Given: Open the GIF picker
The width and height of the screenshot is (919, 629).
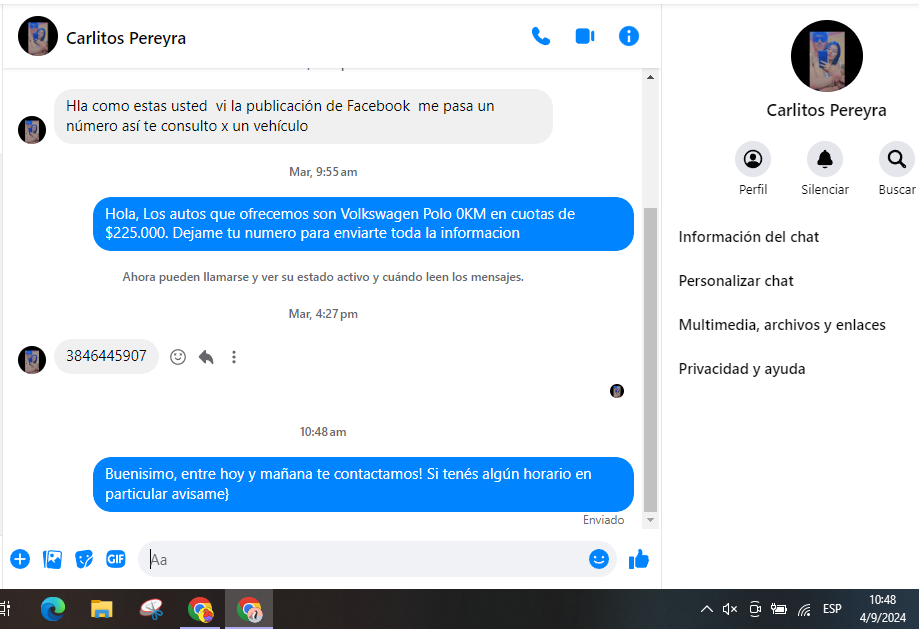Looking at the screenshot, I should click(x=116, y=559).
